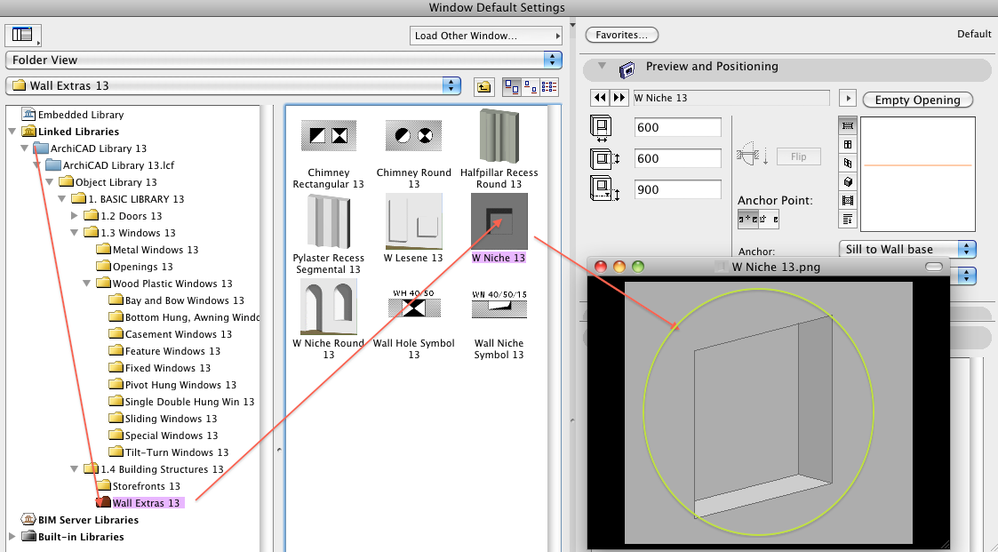Open the panel layout options button

click(23, 35)
